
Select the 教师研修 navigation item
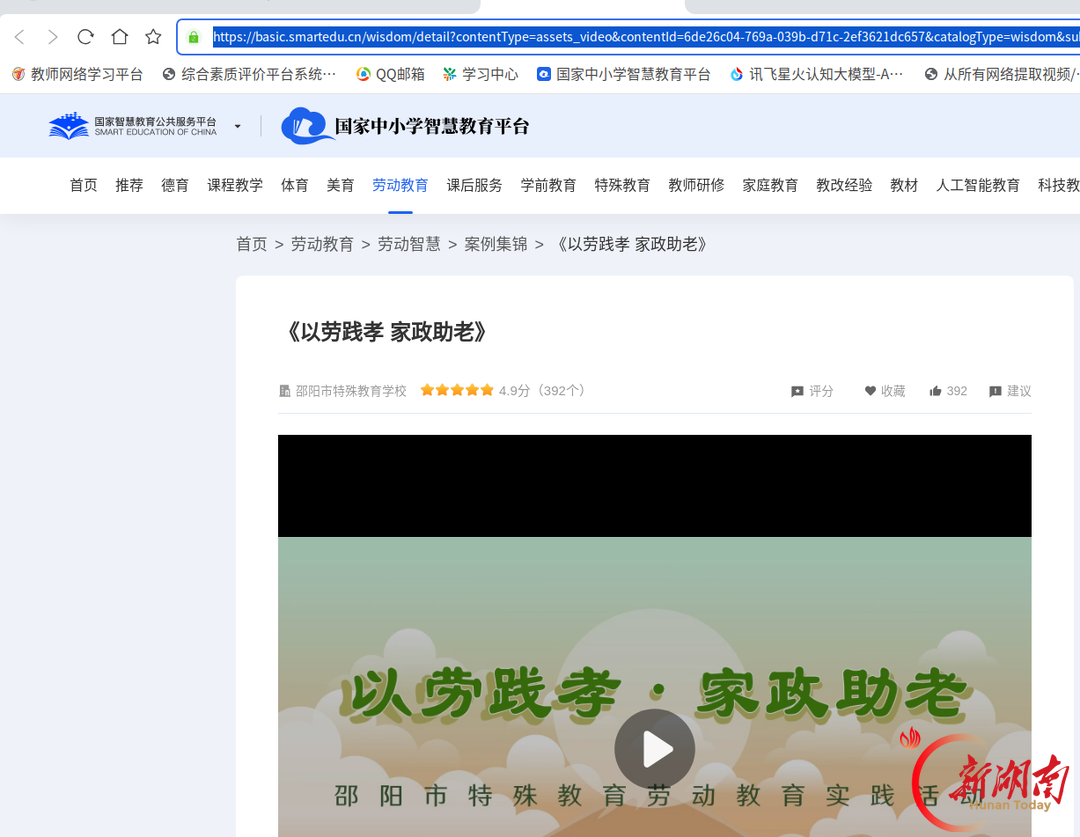pyautogui.click(x=696, y=185)
